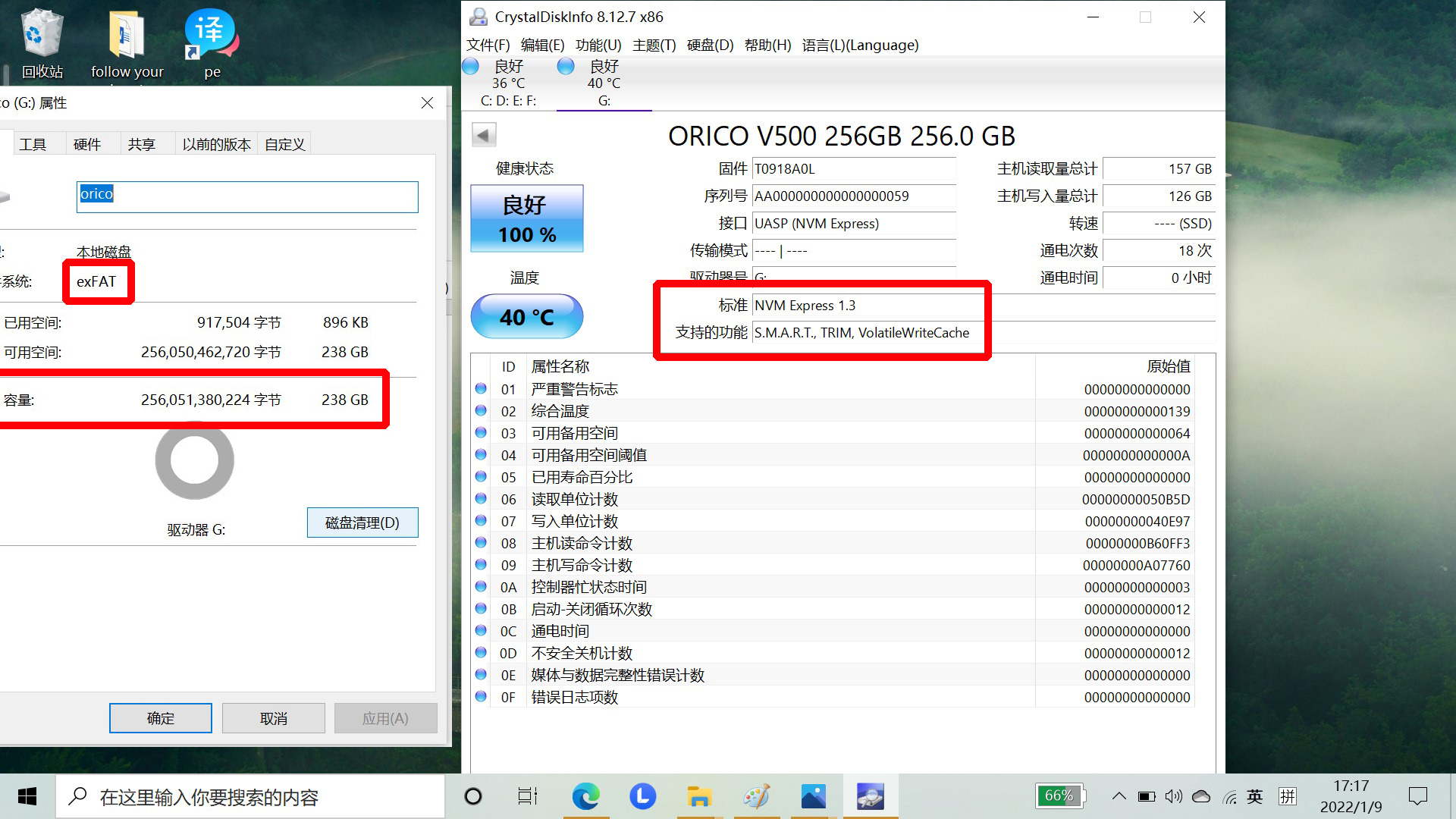The image size is (1456, 819).
Task: Toggle the 英 input language indicator
Action: (1255, 796)
